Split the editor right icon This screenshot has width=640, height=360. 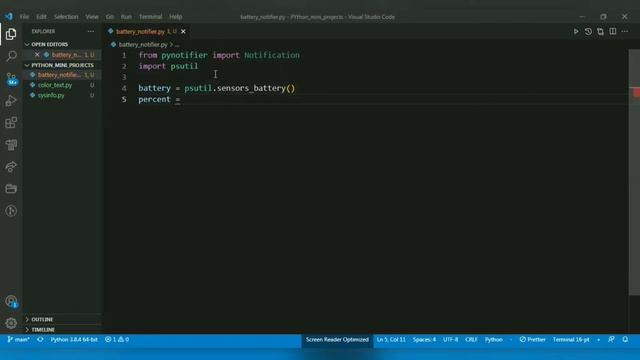613,31
